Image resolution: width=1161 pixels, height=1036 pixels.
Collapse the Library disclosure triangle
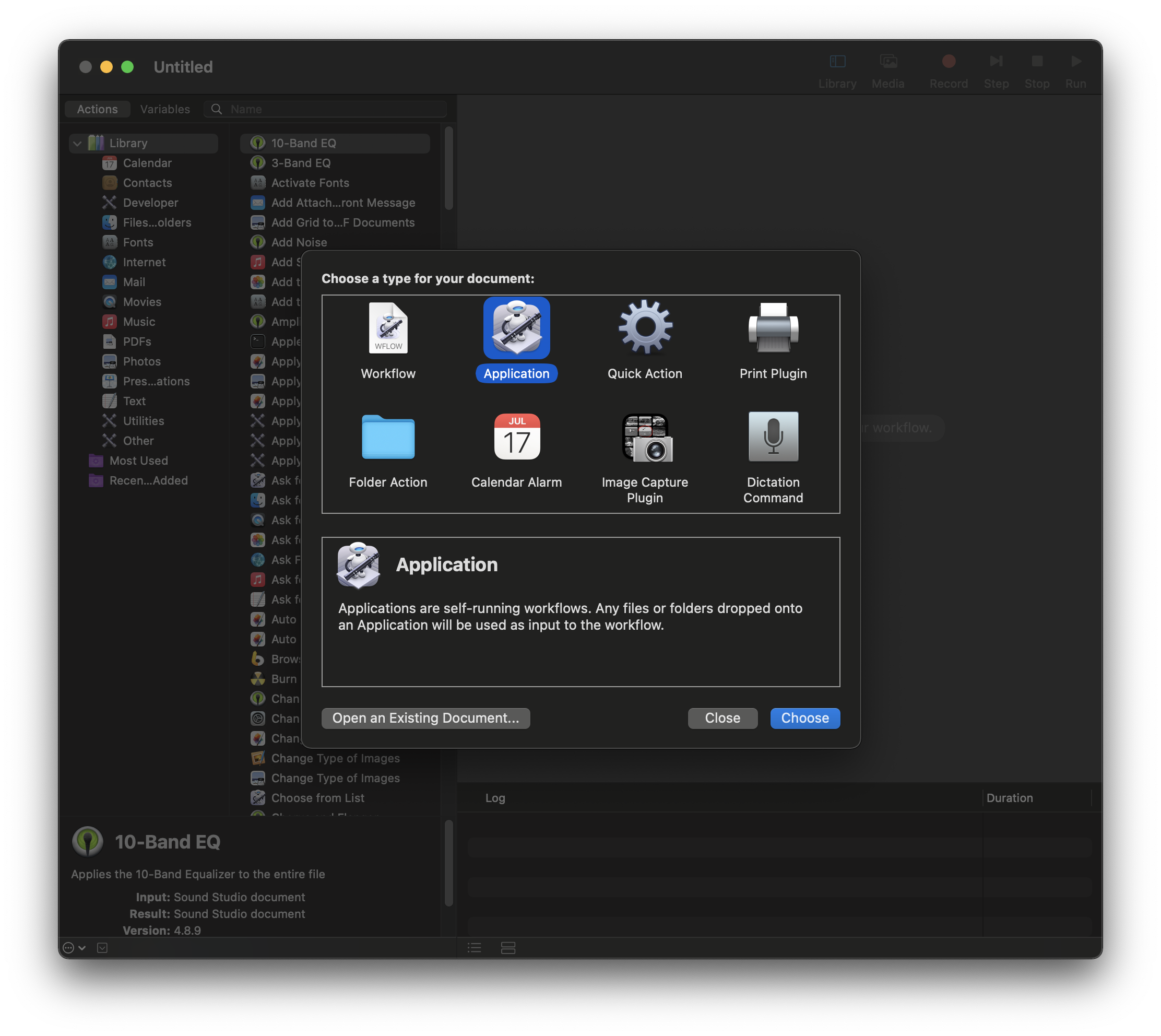click(77, 144)
